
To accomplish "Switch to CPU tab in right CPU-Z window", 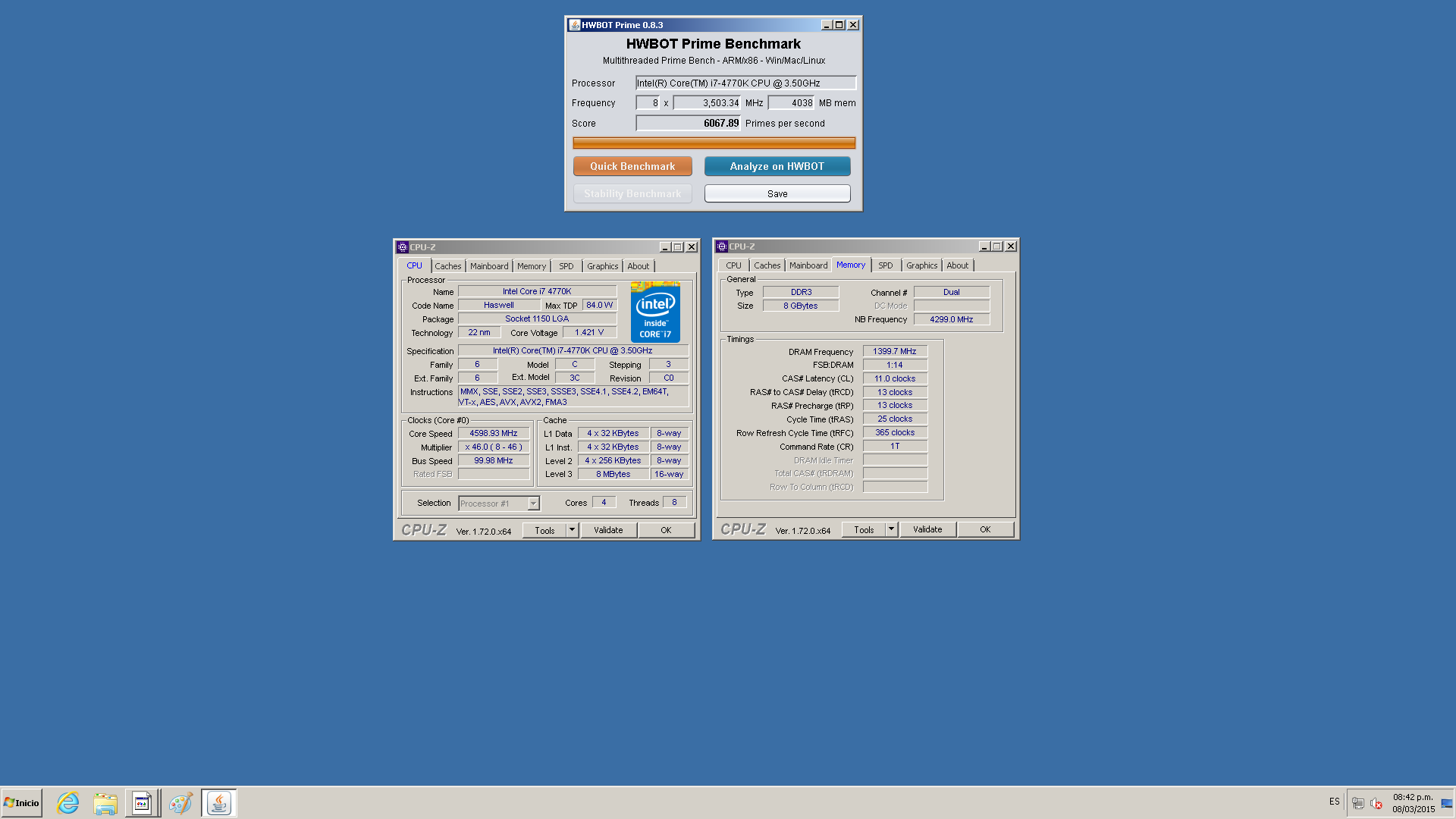I will click(733, 265).
